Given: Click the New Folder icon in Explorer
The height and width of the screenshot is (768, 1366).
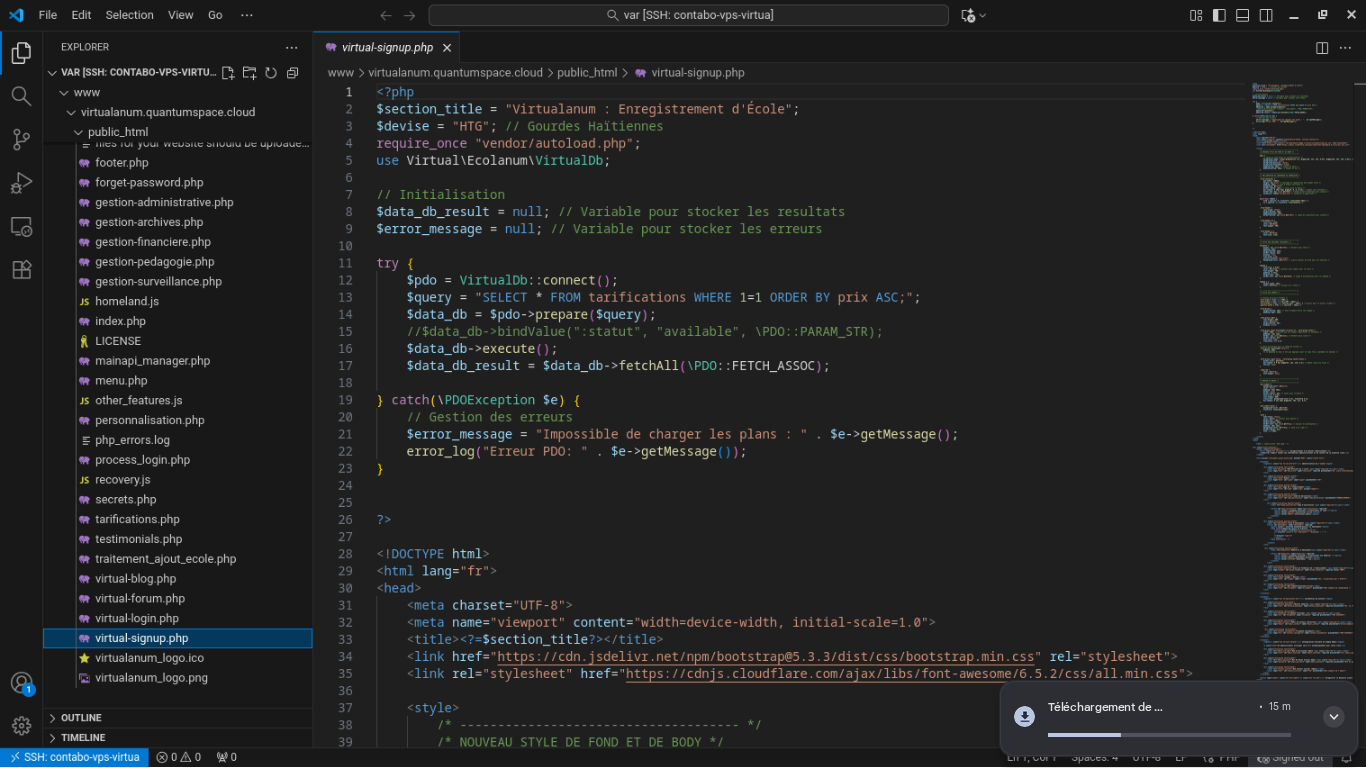Looking at the screenshot, I should click(x=249, y=73).
